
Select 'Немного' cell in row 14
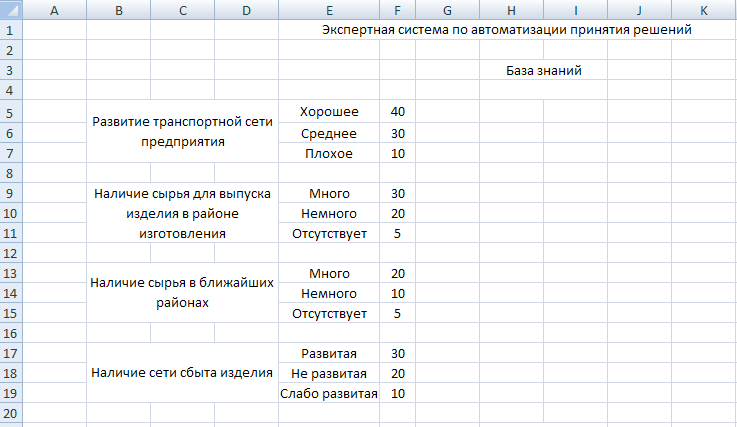pyautogui.click(x=329, y=293)
